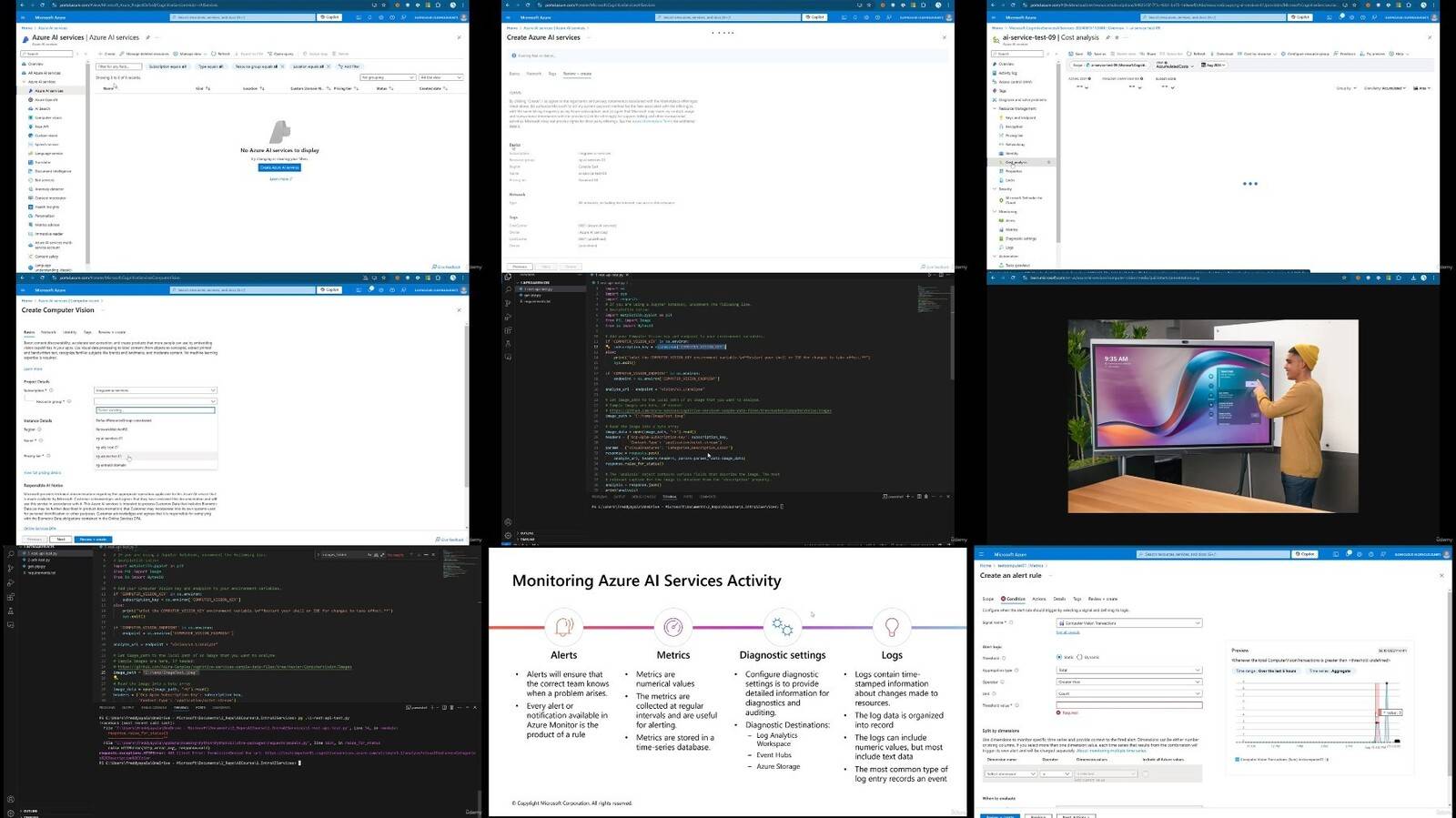This screenshot has height=818, width=1456.
Task: Open Extensions in middle VS Code activity bar
Action: (x=508, y=330)
